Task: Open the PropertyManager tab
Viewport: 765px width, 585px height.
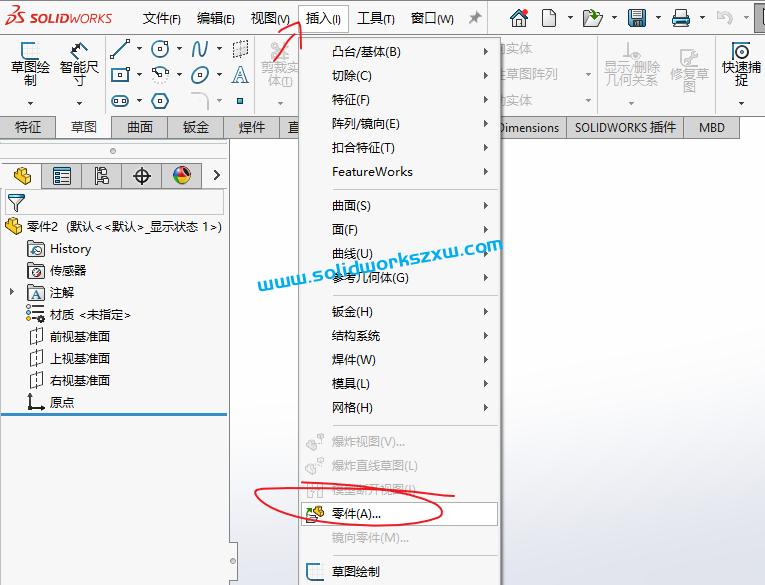Action: tap(62, 176)
